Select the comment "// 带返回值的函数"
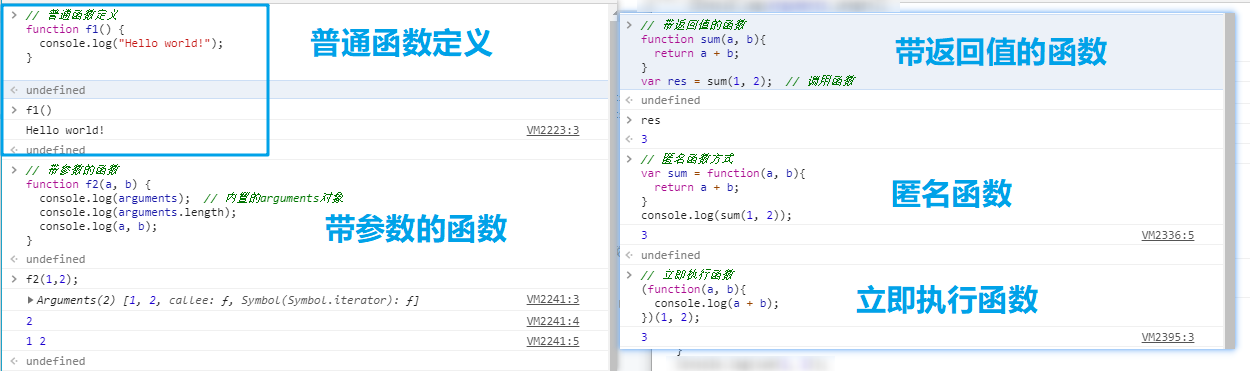This screenshot has width=1250, height=371. tap(693, 24)
